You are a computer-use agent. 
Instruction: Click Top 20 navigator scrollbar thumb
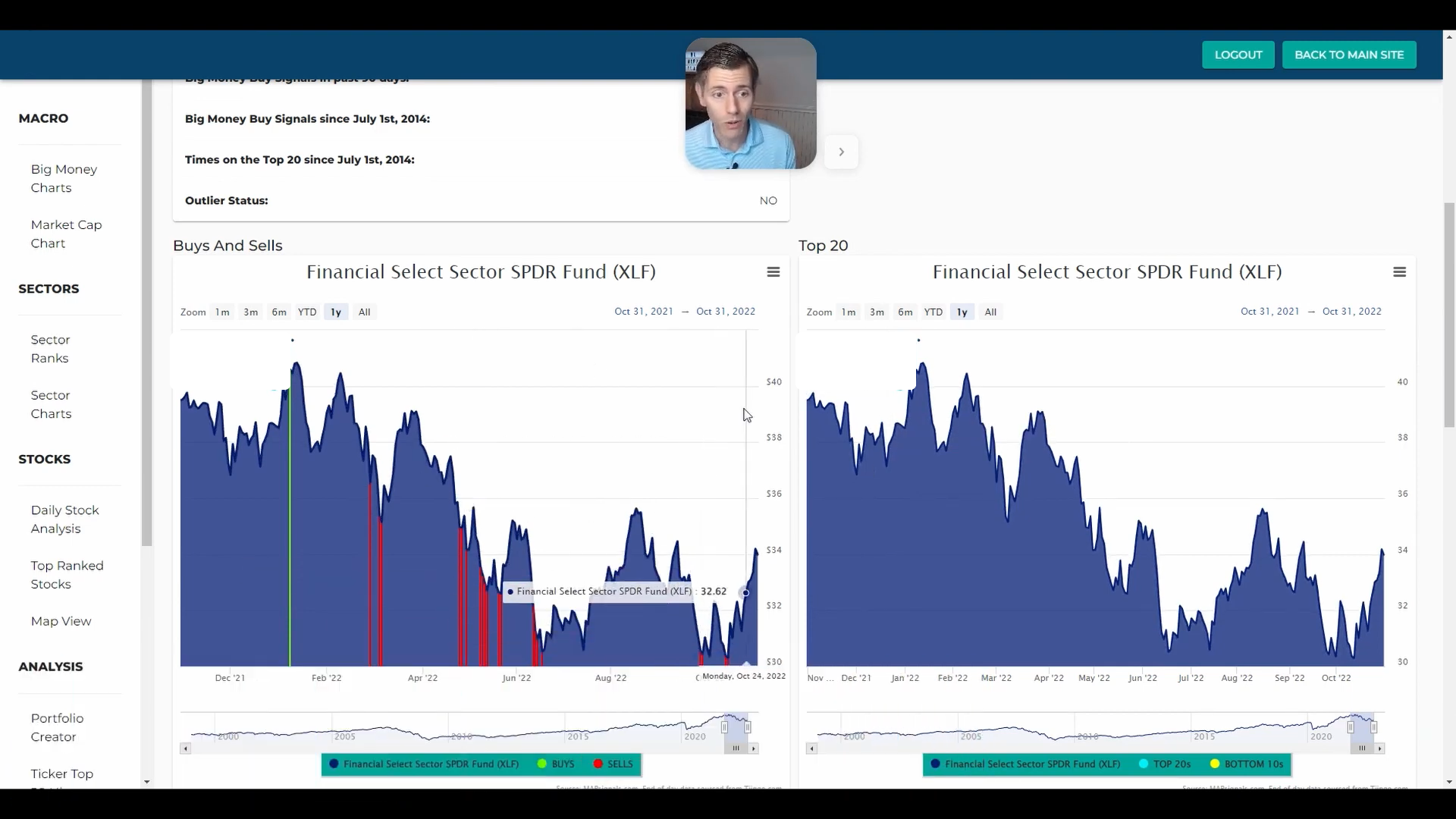(1362, 748)
